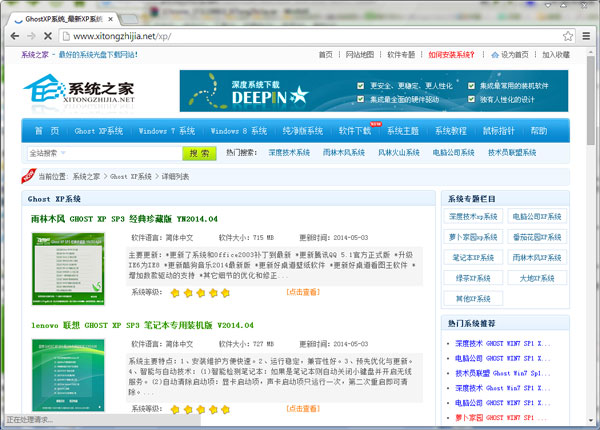Open 番茄花园XP系统 category button

point(537,237)
